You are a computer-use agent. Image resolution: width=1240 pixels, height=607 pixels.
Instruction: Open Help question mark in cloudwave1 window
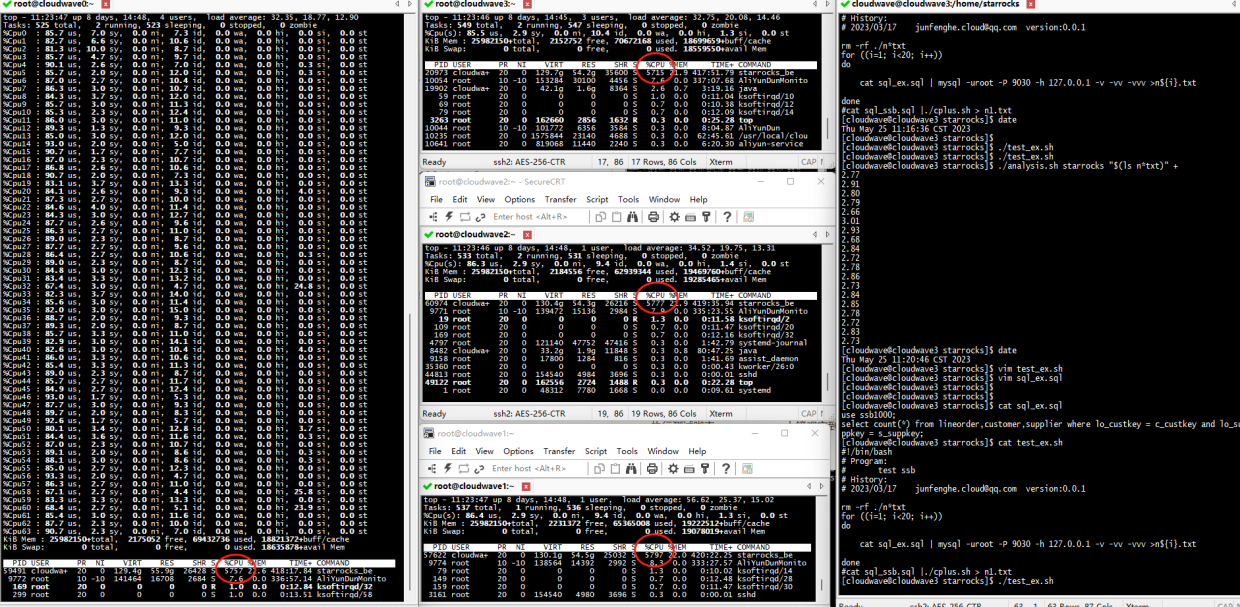coord(726,468)
